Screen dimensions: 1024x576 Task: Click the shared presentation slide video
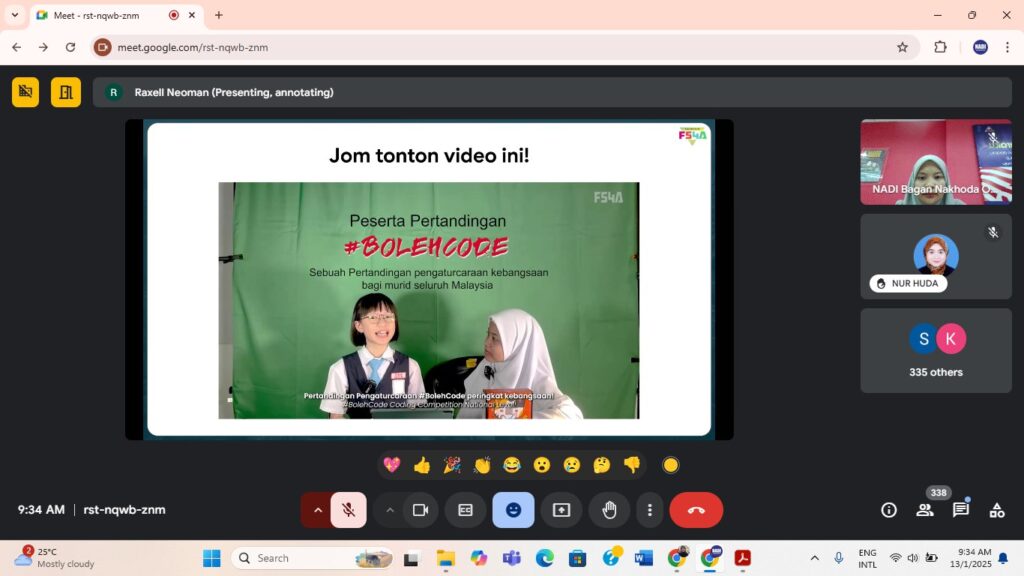428,300
